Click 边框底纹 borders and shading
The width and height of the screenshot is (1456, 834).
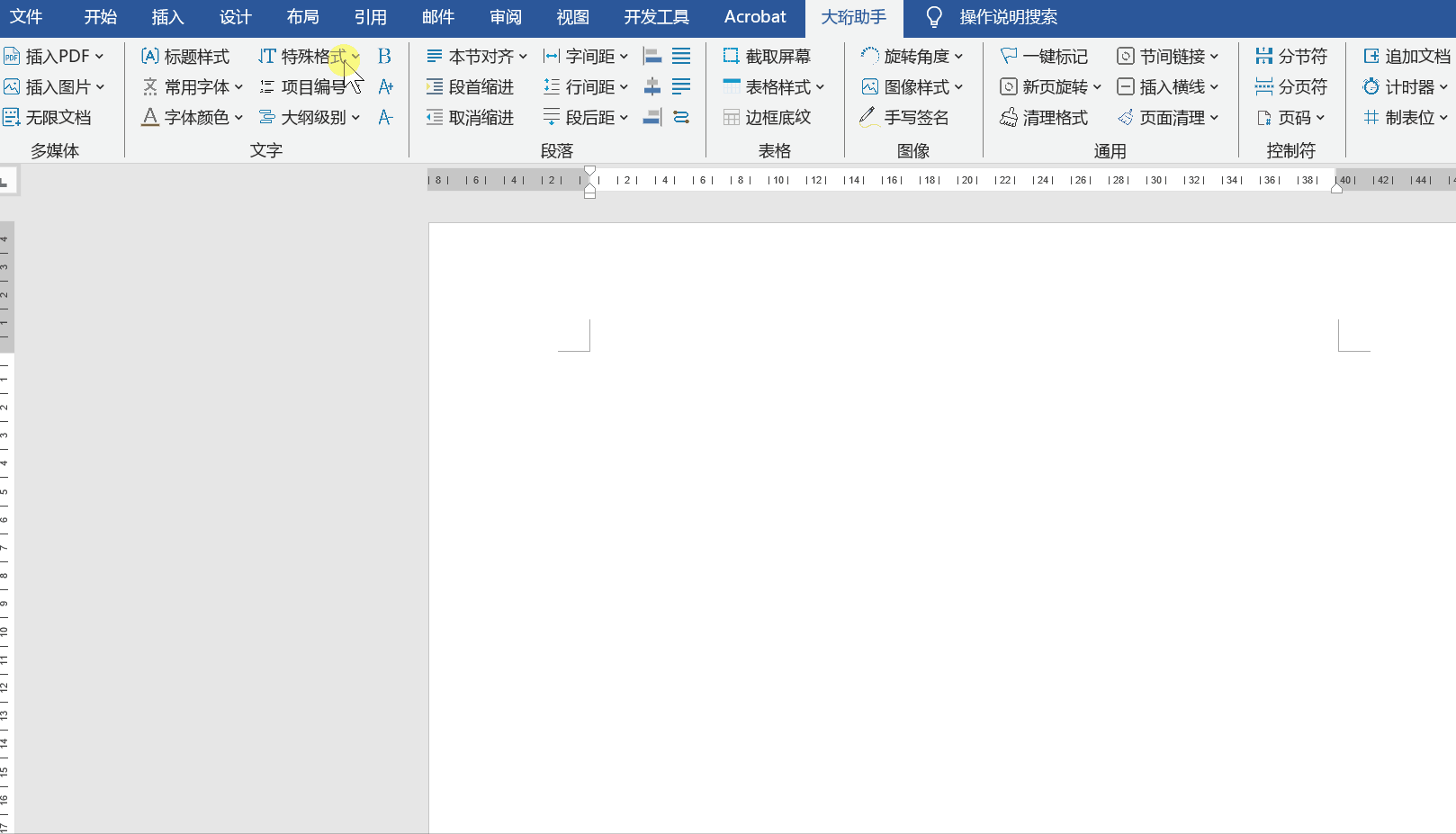click(767, 118)
